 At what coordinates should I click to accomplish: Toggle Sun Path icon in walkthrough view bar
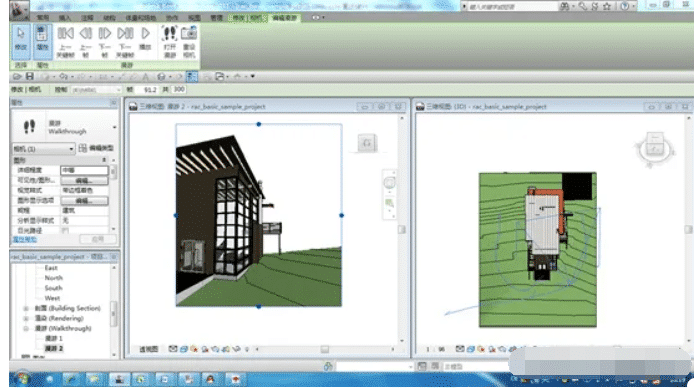click(194, 349)
